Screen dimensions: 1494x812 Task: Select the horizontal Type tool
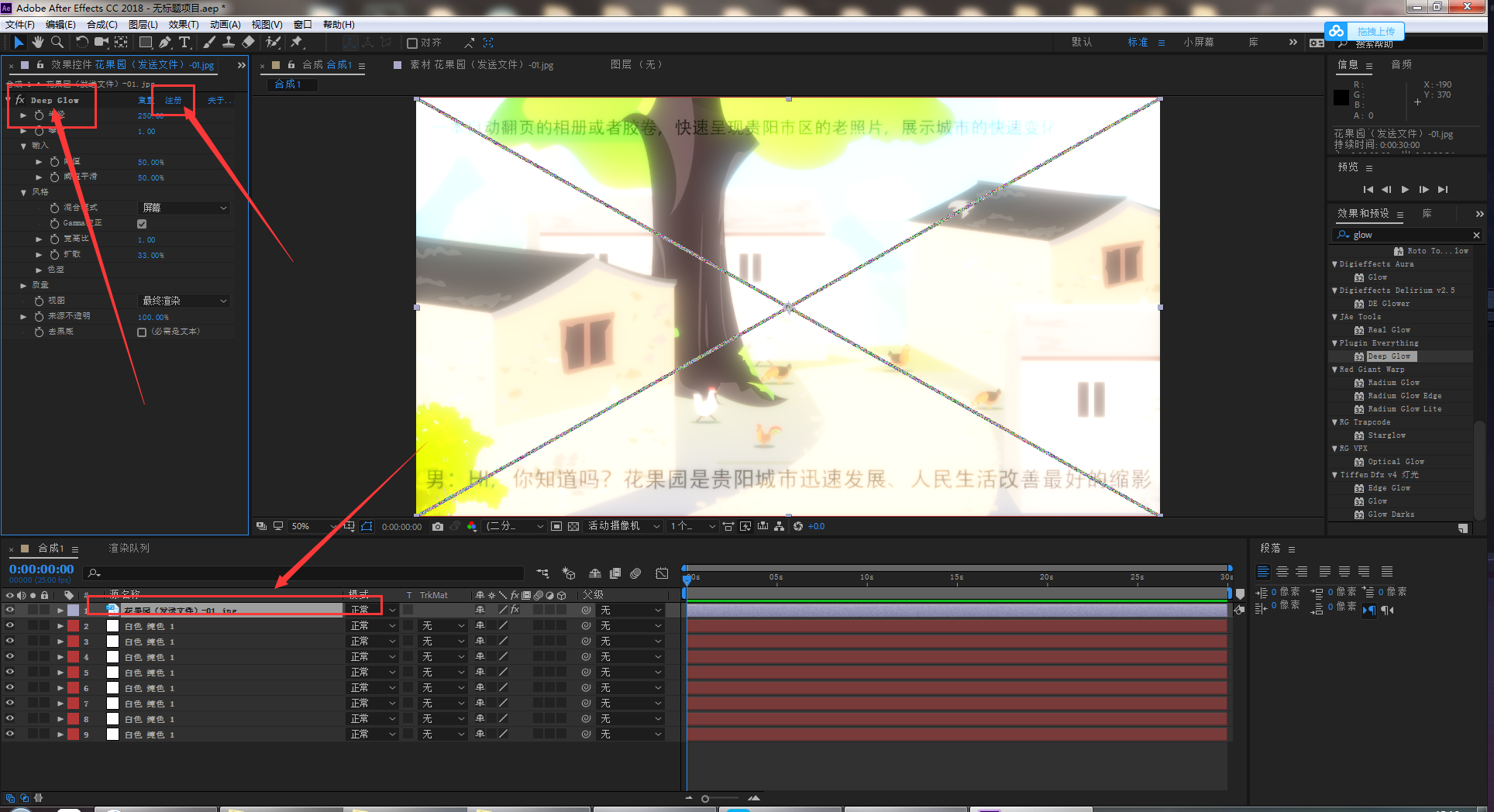[x=184, y=42]
